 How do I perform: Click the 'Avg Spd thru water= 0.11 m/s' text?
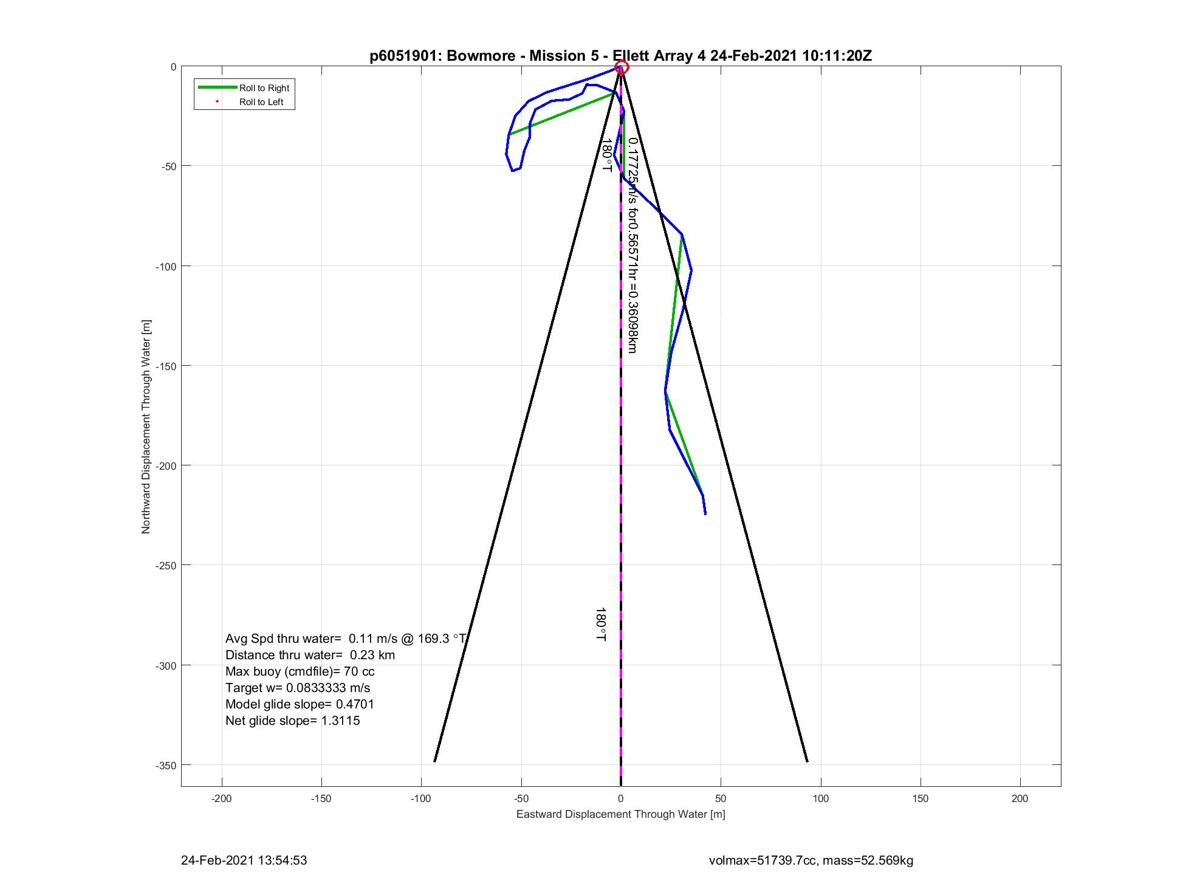tap(312, 638)
